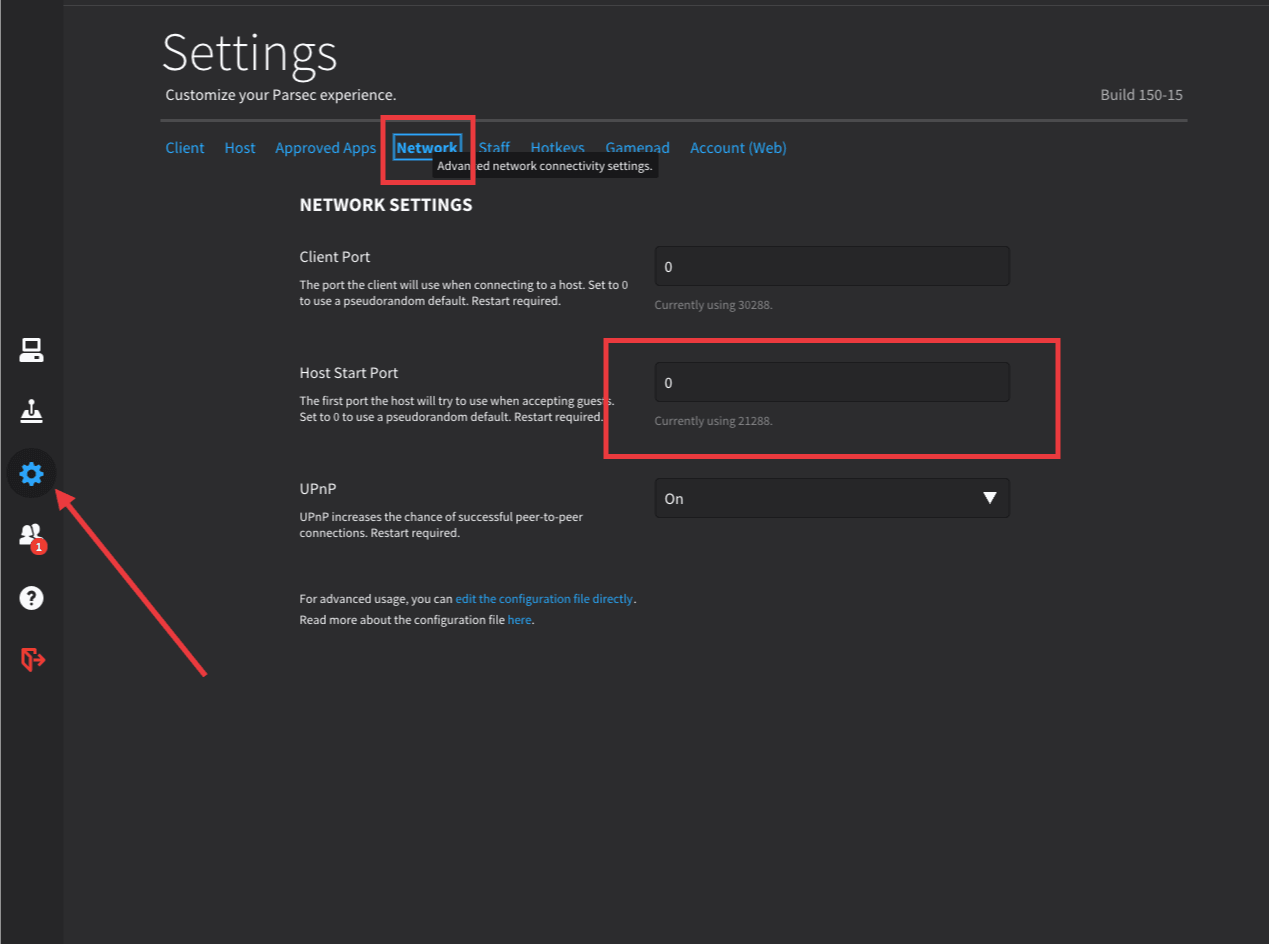Open the Help question mark icon

coord(31,598)
